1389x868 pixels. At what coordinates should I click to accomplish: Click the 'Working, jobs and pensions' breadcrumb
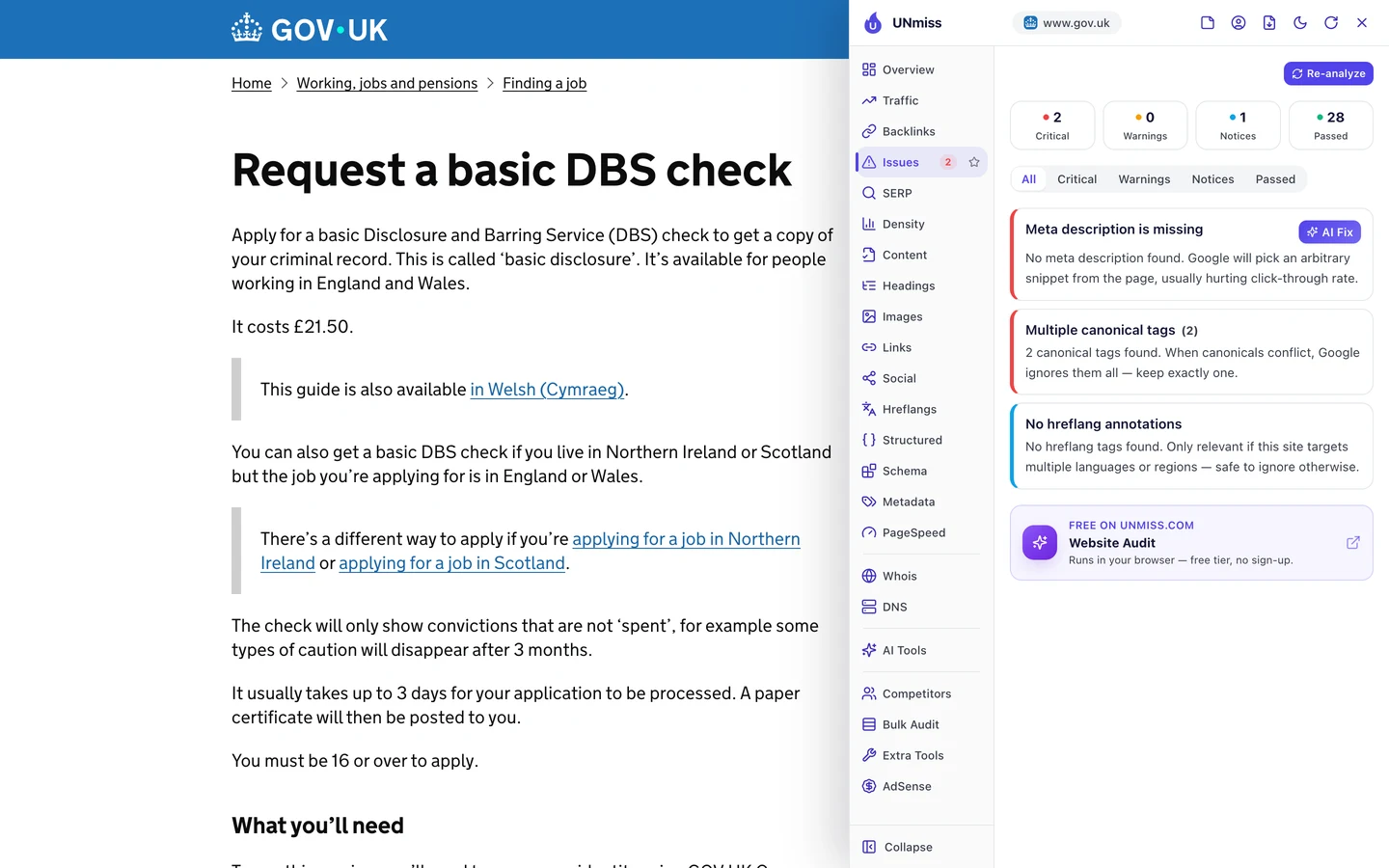coord(387,84)
